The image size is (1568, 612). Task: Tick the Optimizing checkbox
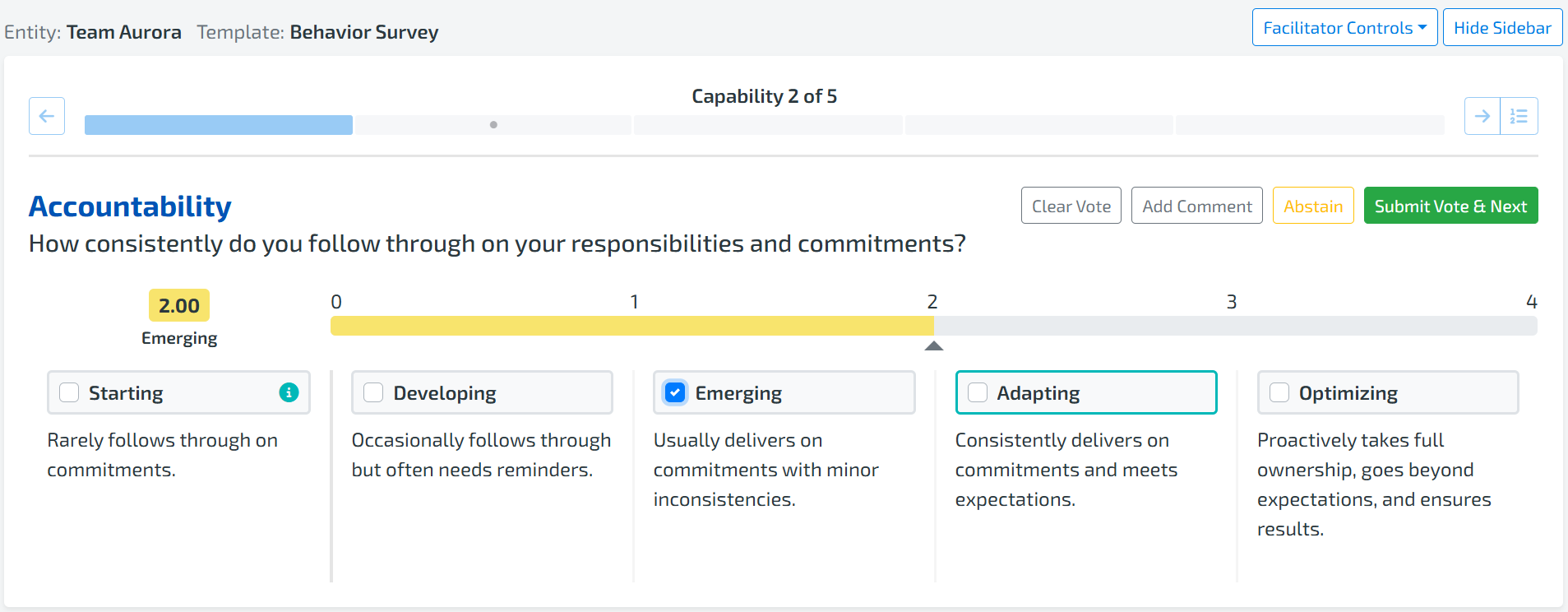[1279, 392]
